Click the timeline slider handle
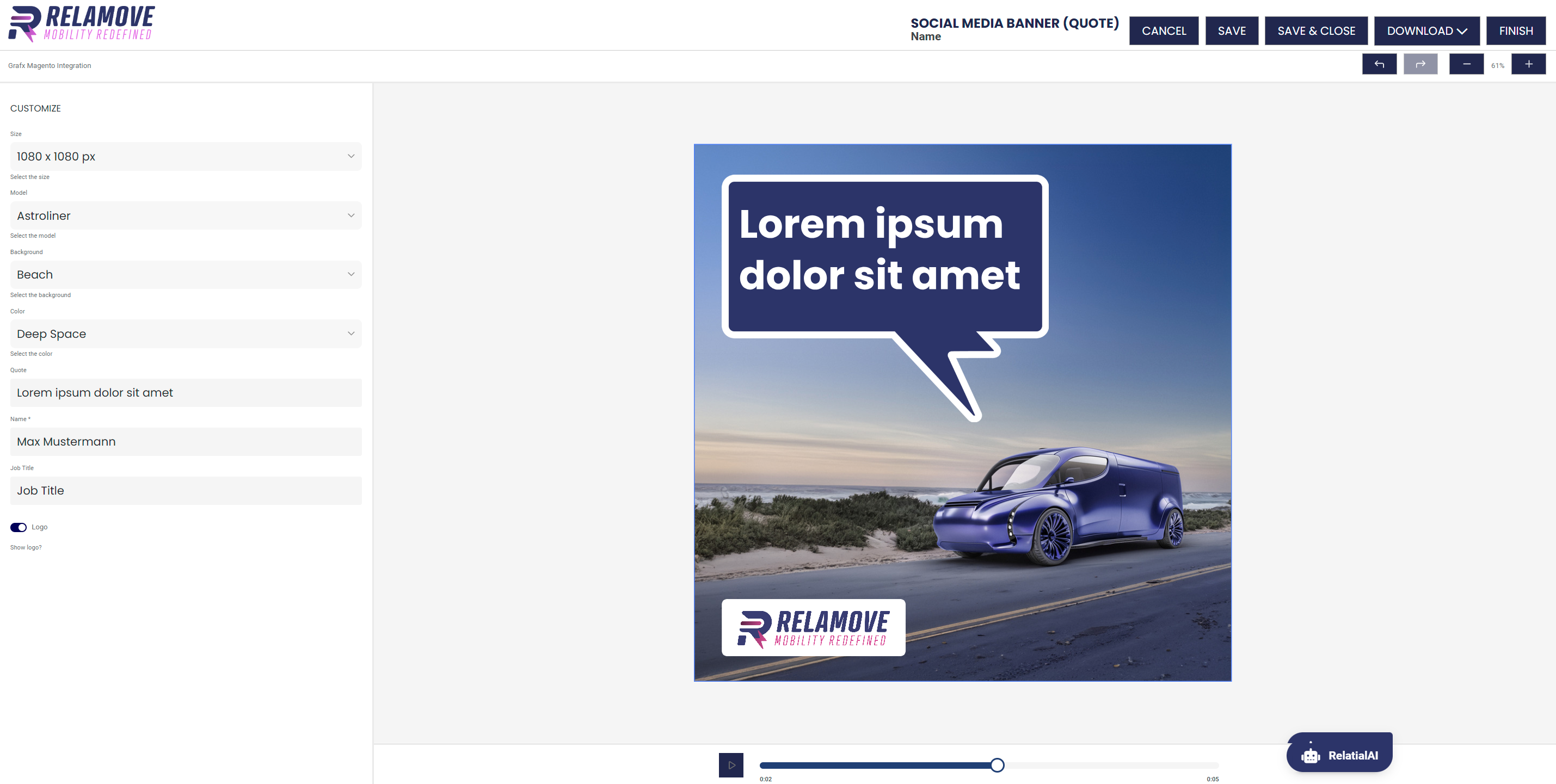 (997, 766)
